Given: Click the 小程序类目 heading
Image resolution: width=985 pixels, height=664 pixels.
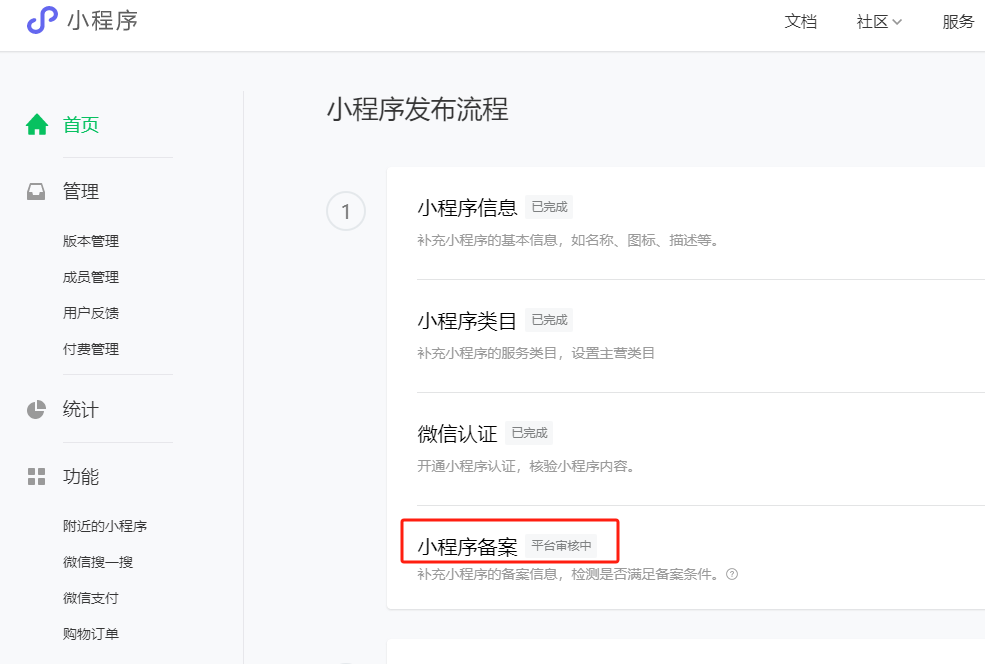Looking at the screenshot, I should pos(467,321).
